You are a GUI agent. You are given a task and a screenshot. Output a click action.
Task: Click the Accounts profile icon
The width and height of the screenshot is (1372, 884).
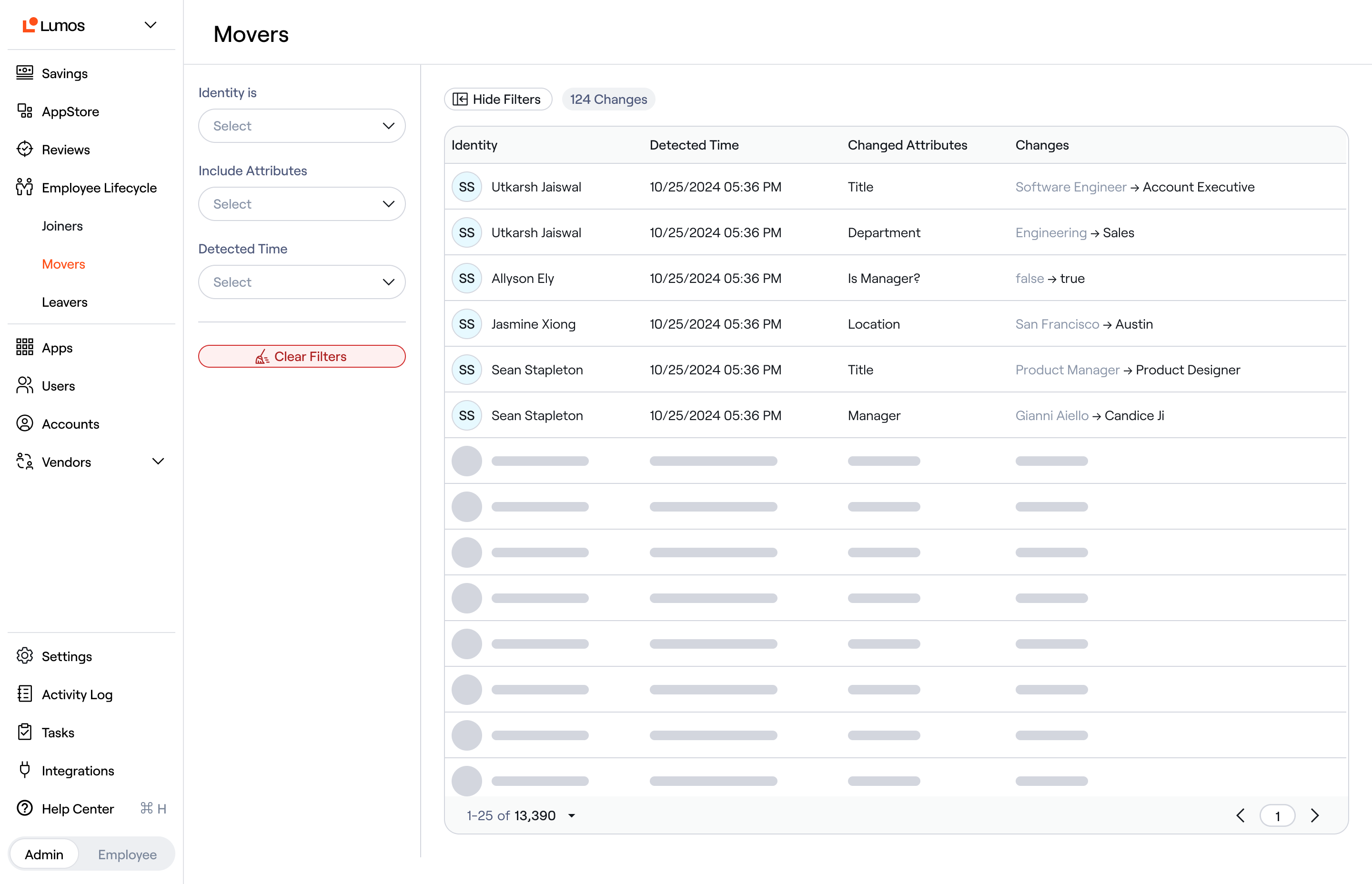click(x=25, y=423)
